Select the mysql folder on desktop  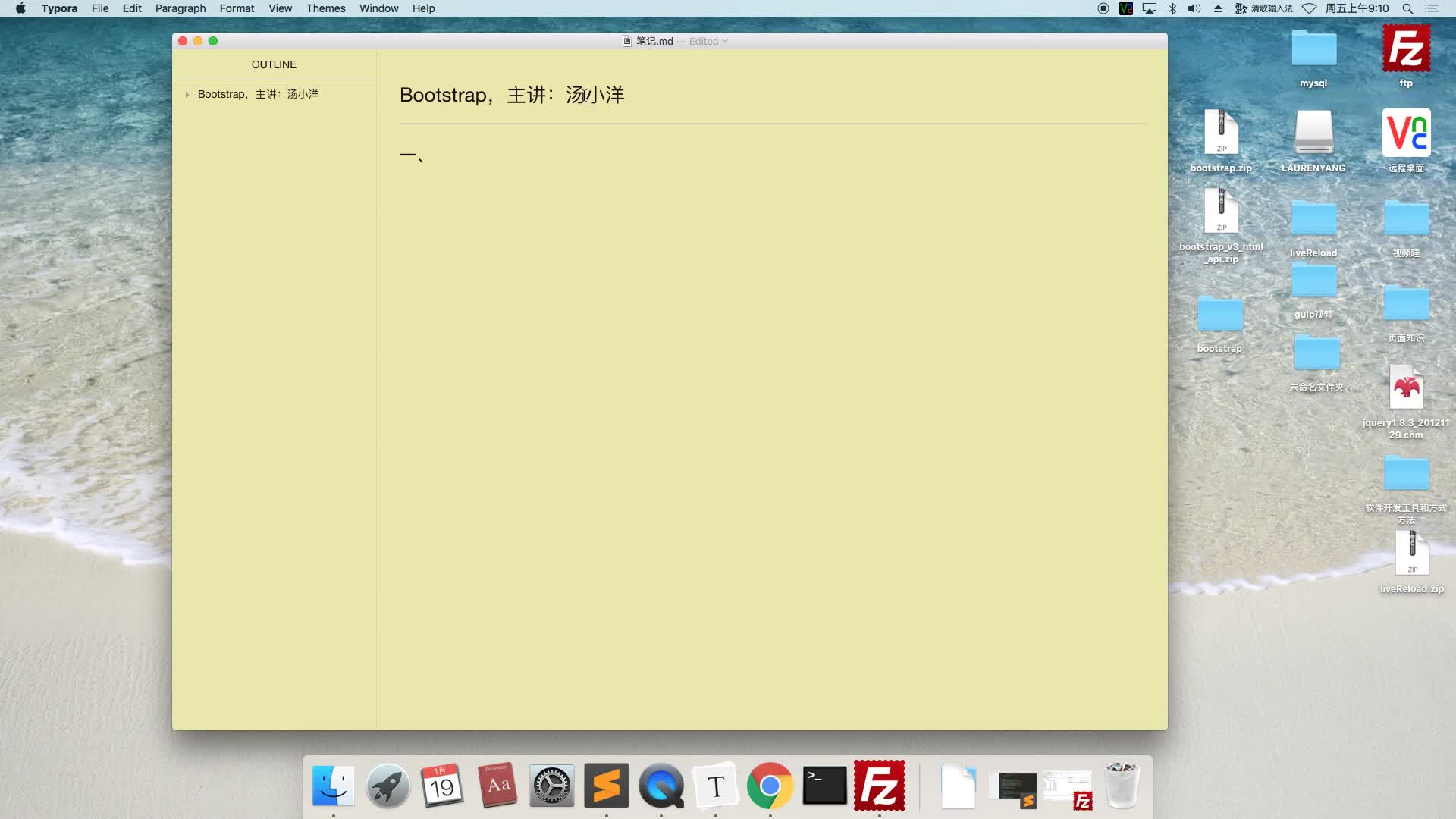pyautogui.click(x=1313, y=58)
